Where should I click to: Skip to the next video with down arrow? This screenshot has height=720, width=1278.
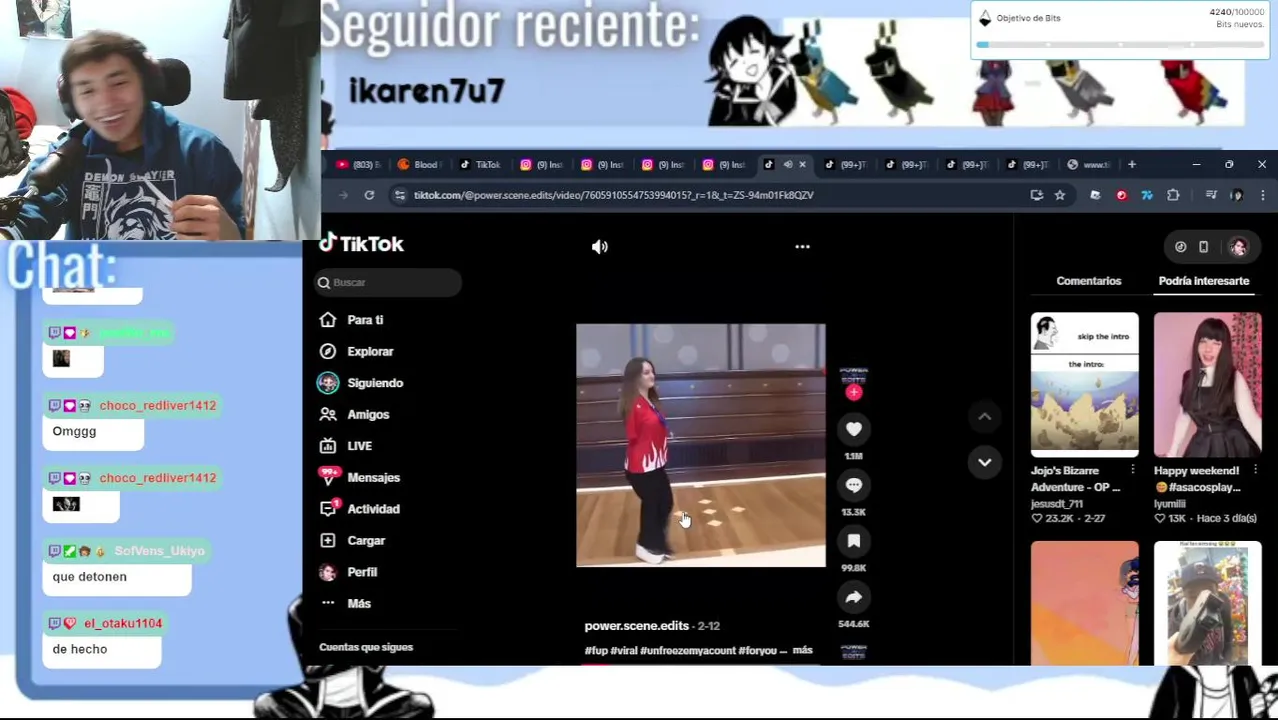tap(984, 462)
